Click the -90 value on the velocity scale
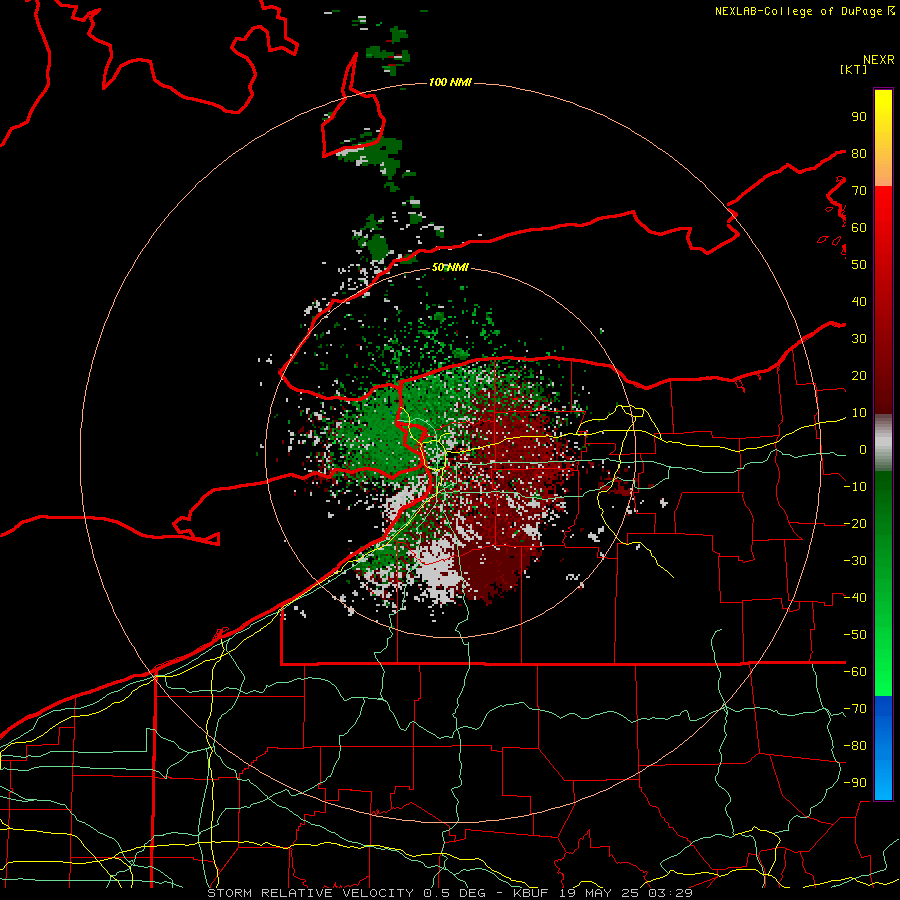The width and height of the screenshot is (900, 900). click(x=855, y=783)
